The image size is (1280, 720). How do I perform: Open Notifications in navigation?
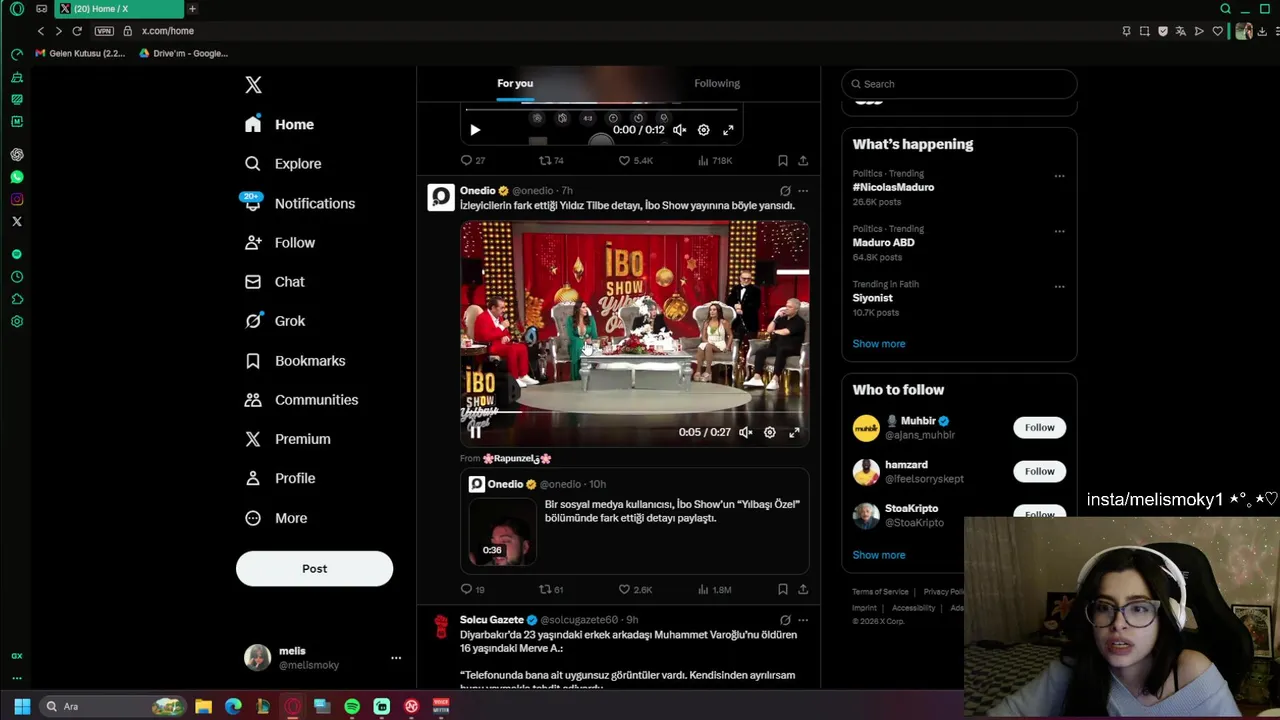click(300, 203)
